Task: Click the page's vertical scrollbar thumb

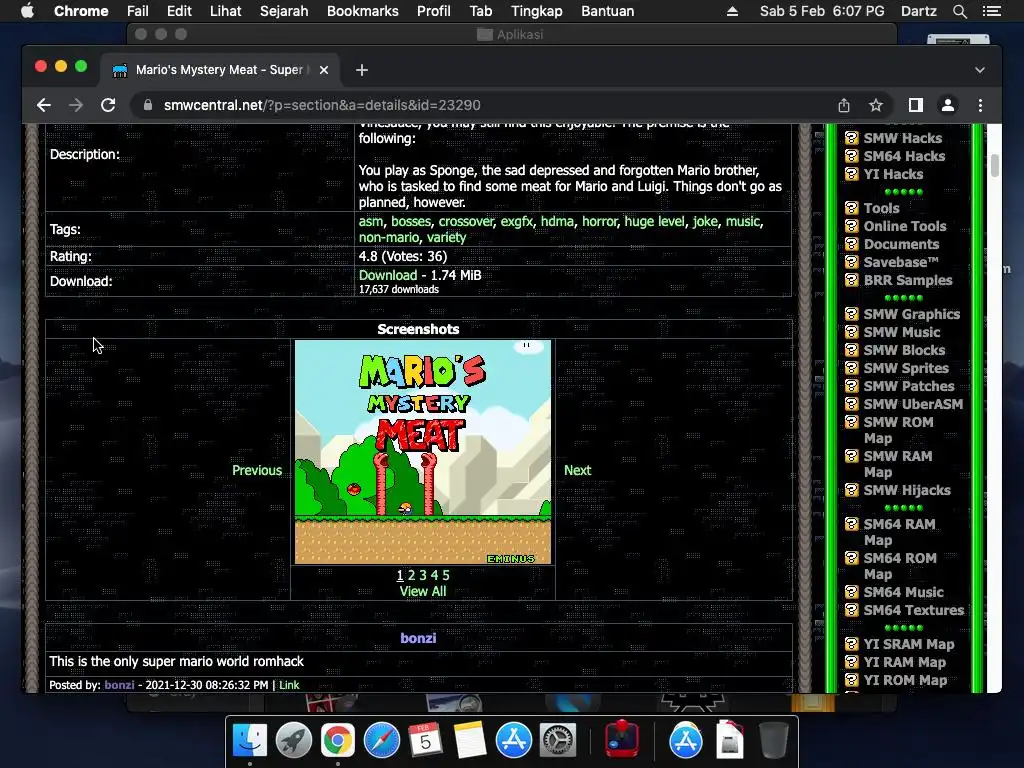Action: coord(995,165)
